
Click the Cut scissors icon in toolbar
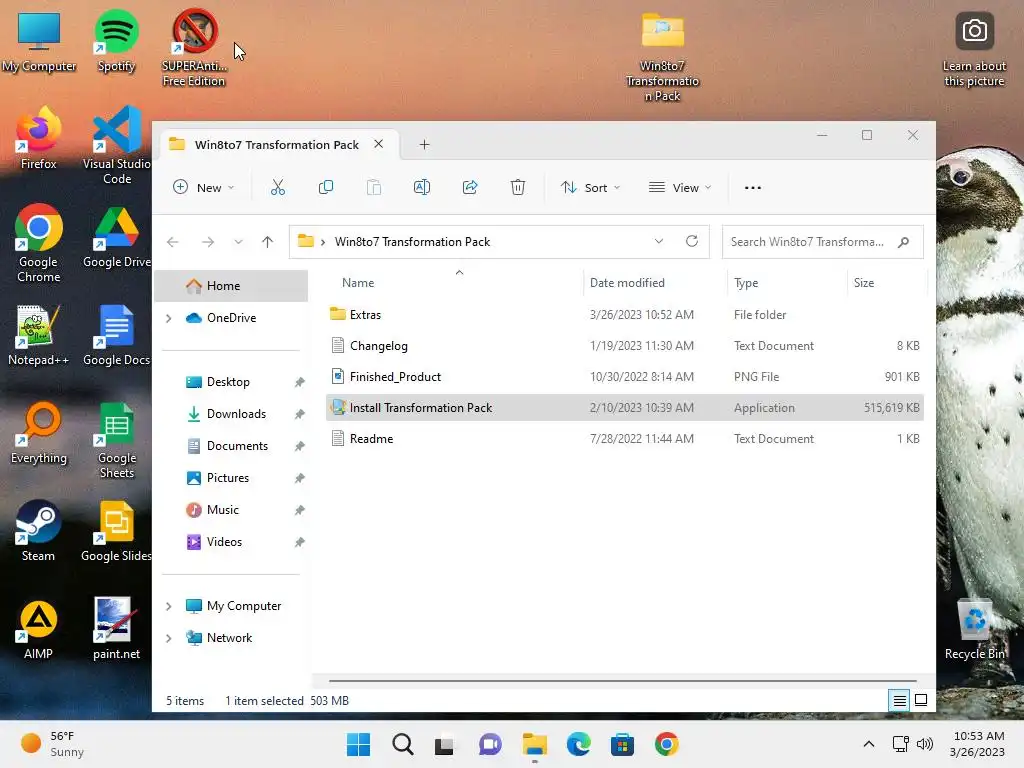[278, 187]
